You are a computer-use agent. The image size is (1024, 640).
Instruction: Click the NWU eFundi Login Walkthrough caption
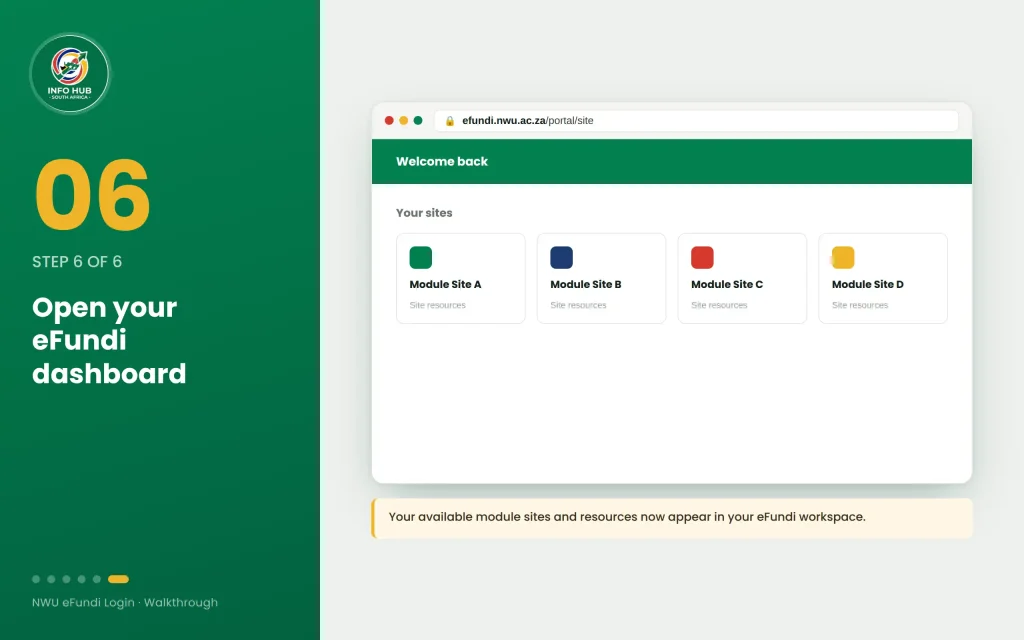coord(125,602)
